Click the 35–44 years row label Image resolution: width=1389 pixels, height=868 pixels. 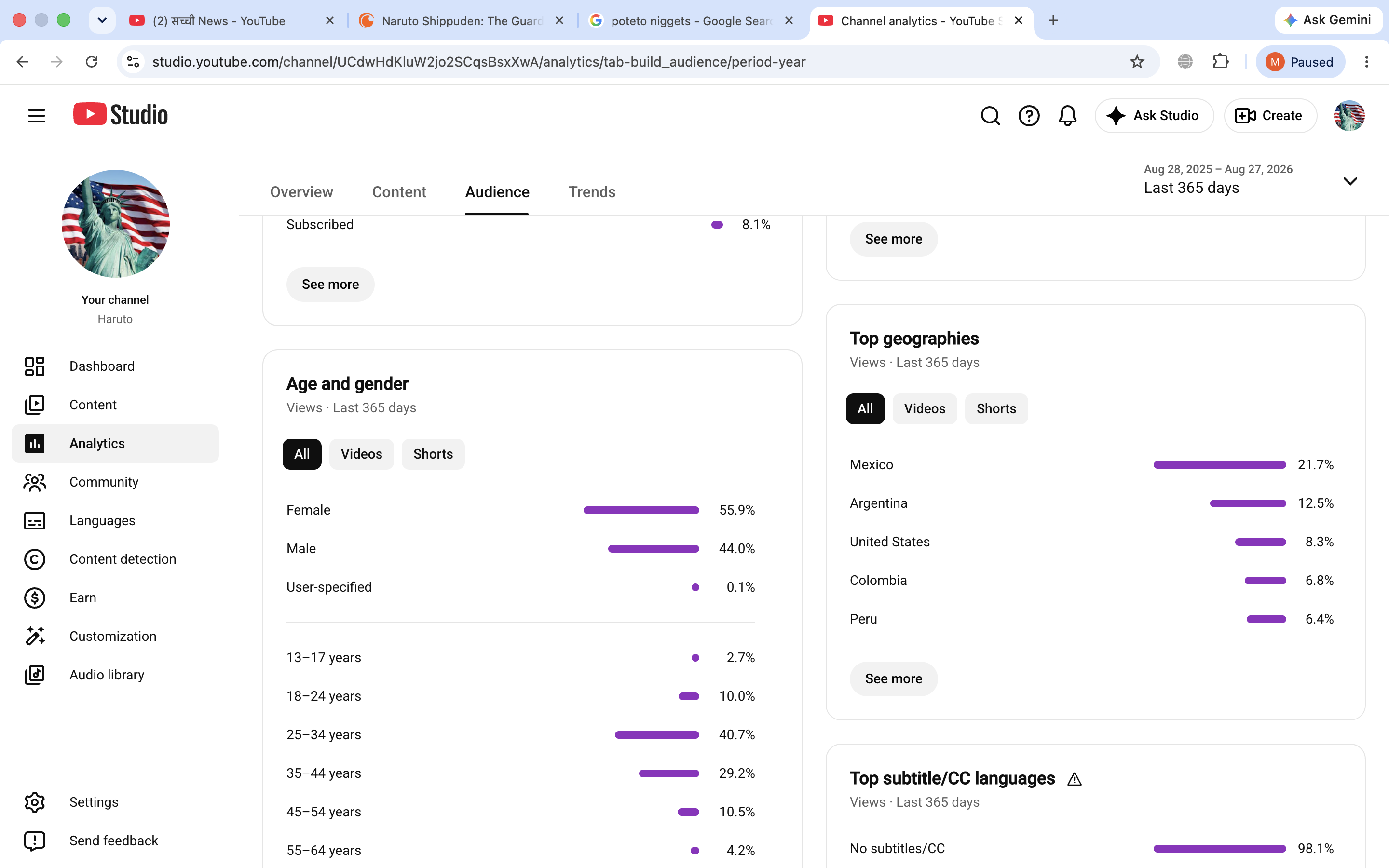click(324, 773)
